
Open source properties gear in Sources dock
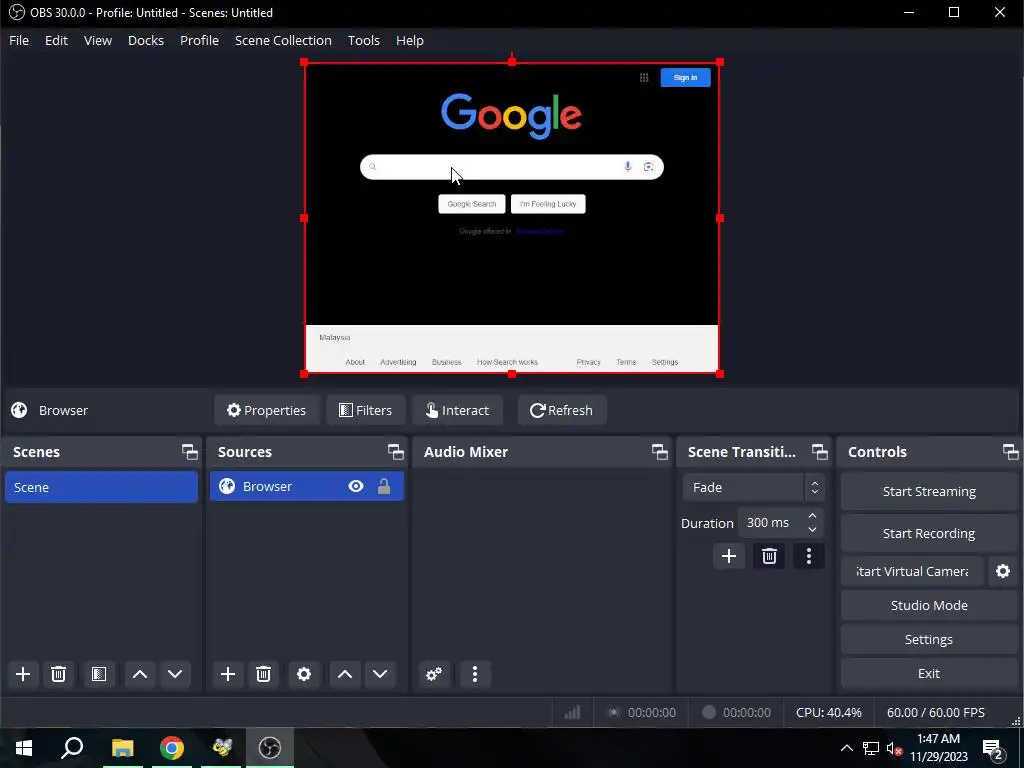(304, 674)
